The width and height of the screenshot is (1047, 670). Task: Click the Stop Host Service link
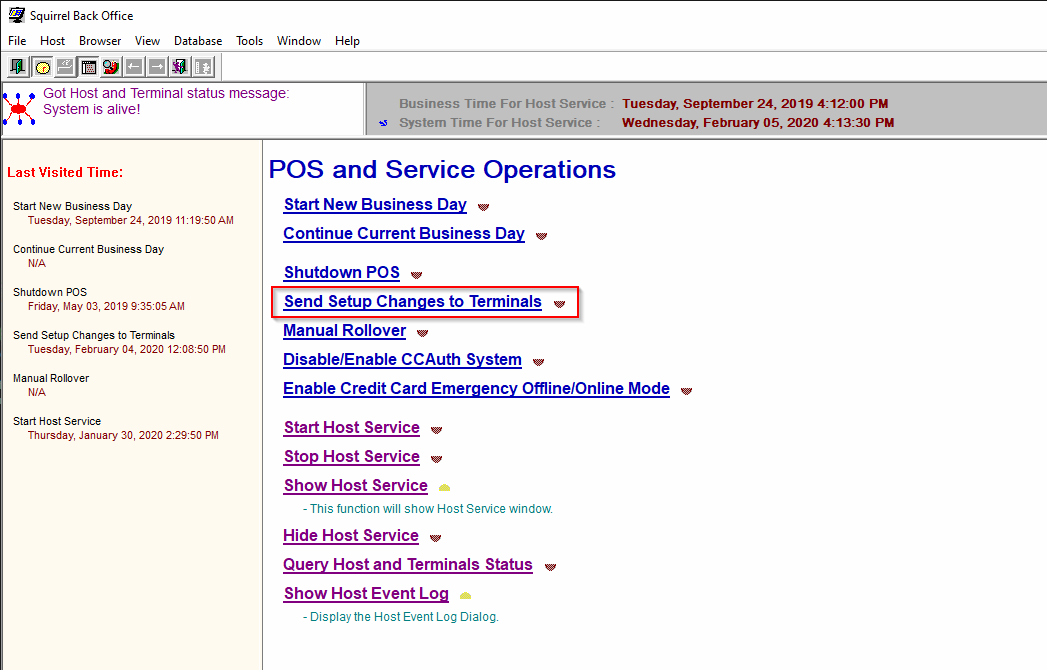tap(352, 457)
